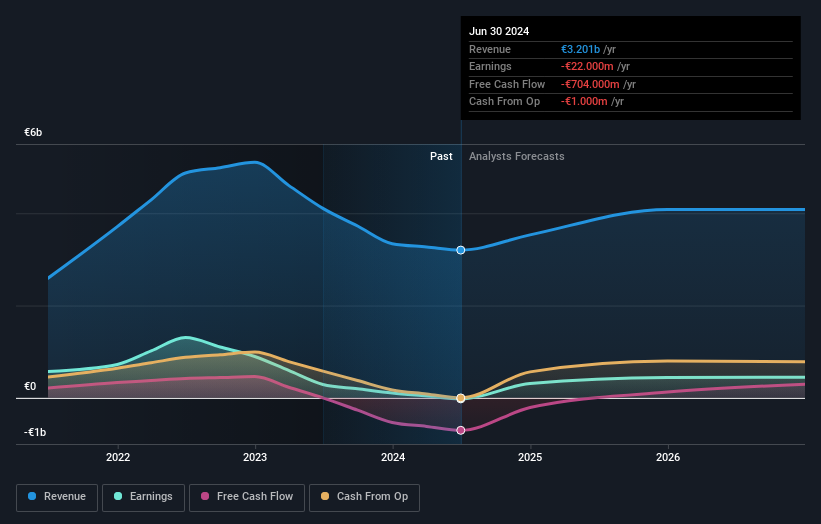
Task: Click the 'Cash From Op' row label in tooltip
Action: (504, 102)
